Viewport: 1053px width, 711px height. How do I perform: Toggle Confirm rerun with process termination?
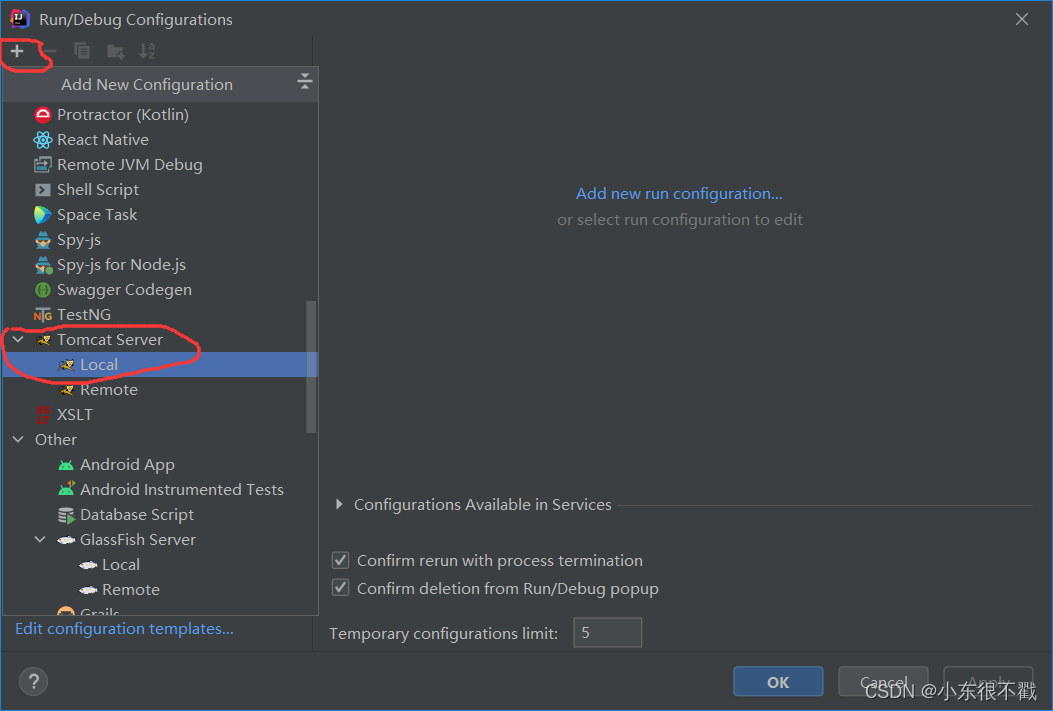pos(341,561)
